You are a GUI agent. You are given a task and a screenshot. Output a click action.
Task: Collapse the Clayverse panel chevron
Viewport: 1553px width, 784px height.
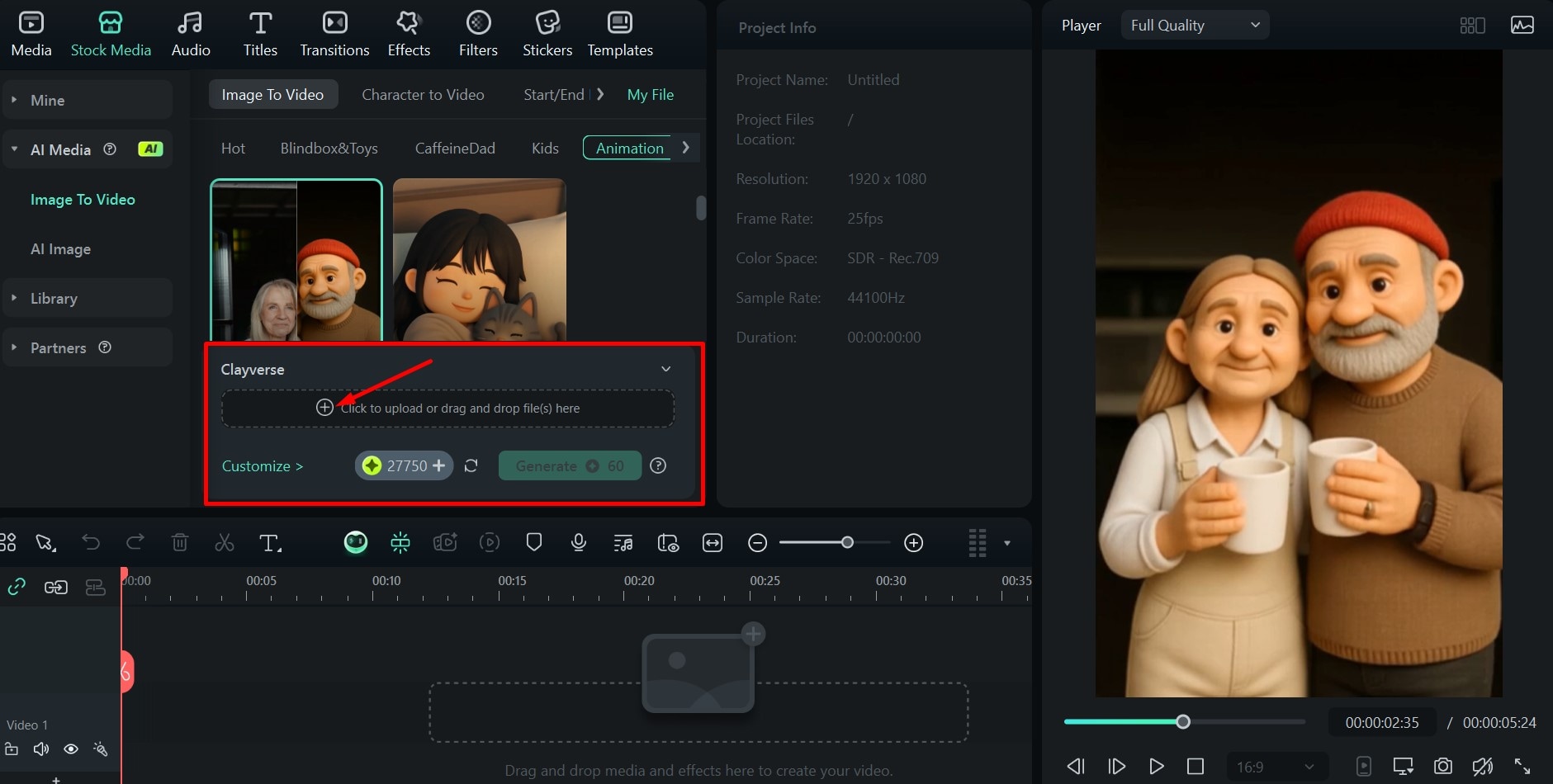pyautogui.click(x=665, y=369)
